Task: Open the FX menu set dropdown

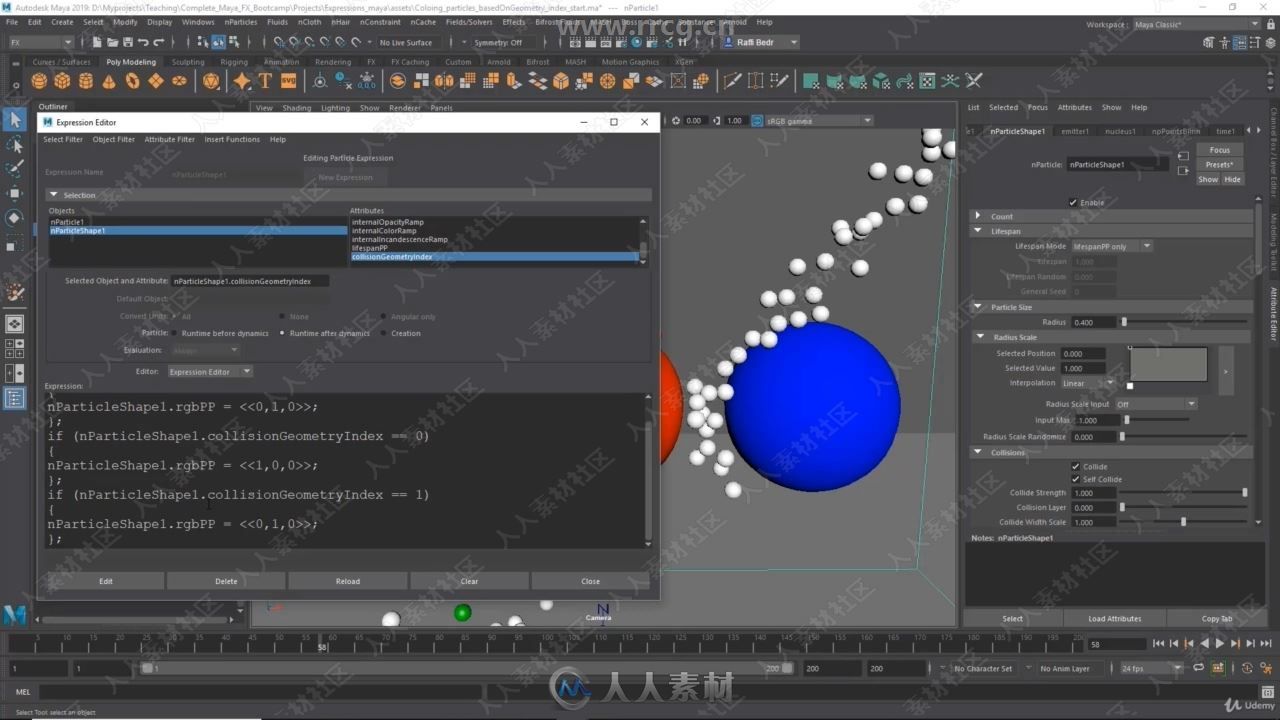Action: pyautogui.click(x=40, y=42)
